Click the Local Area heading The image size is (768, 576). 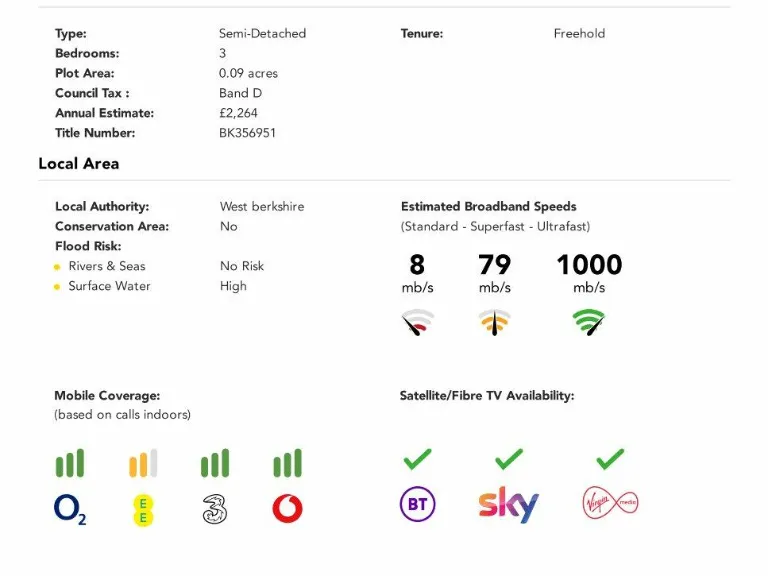point(79,164)
